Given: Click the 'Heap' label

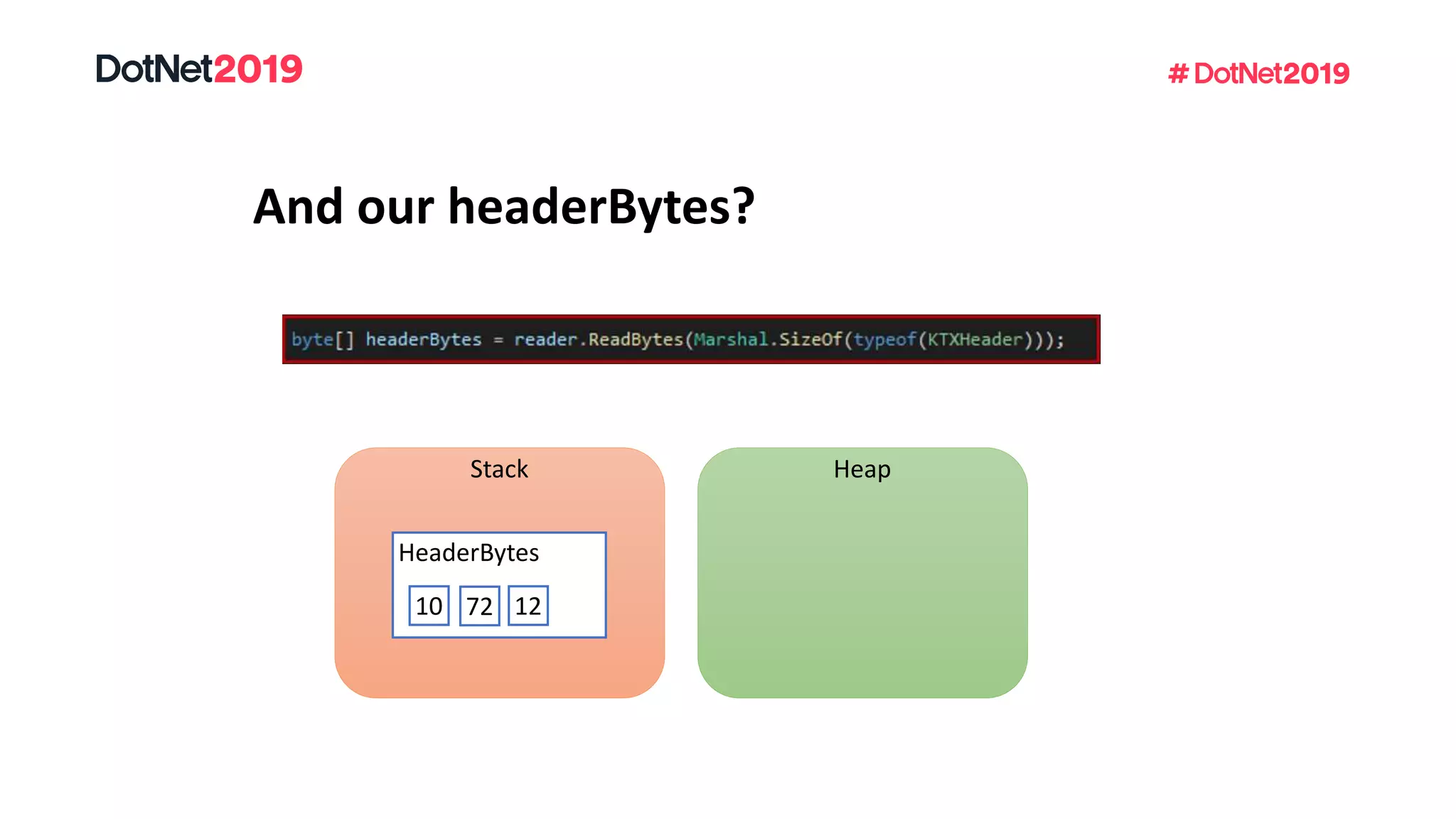Looking at the screenshot, I should click(x=862, y=469).
